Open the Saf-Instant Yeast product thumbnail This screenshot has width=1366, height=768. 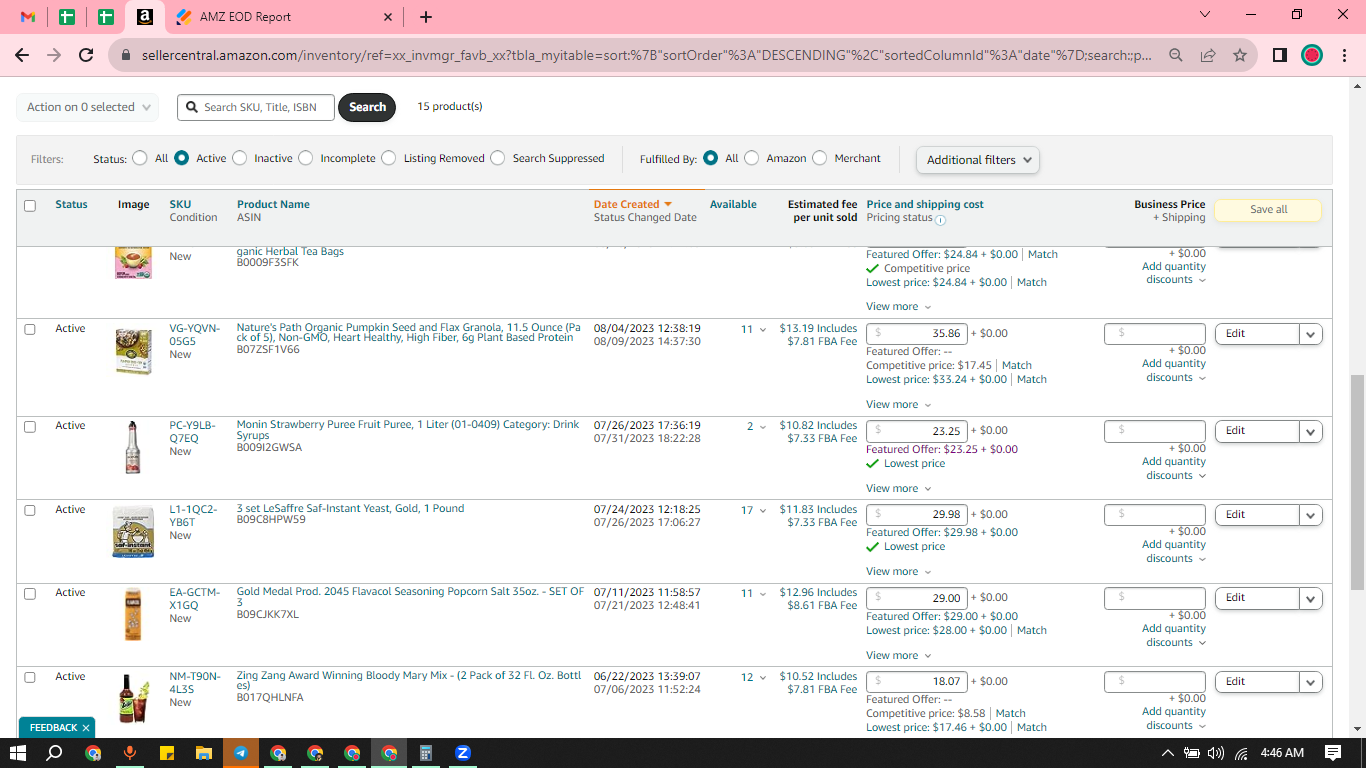point(133,532)
